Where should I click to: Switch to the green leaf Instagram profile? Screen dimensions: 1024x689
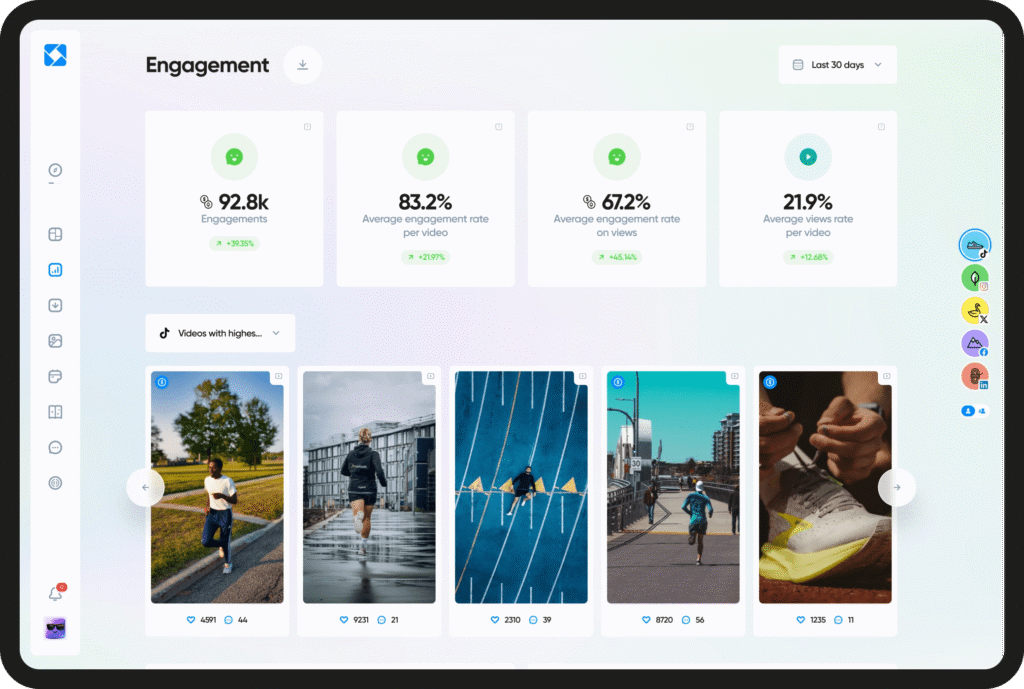tap(975, 278)
